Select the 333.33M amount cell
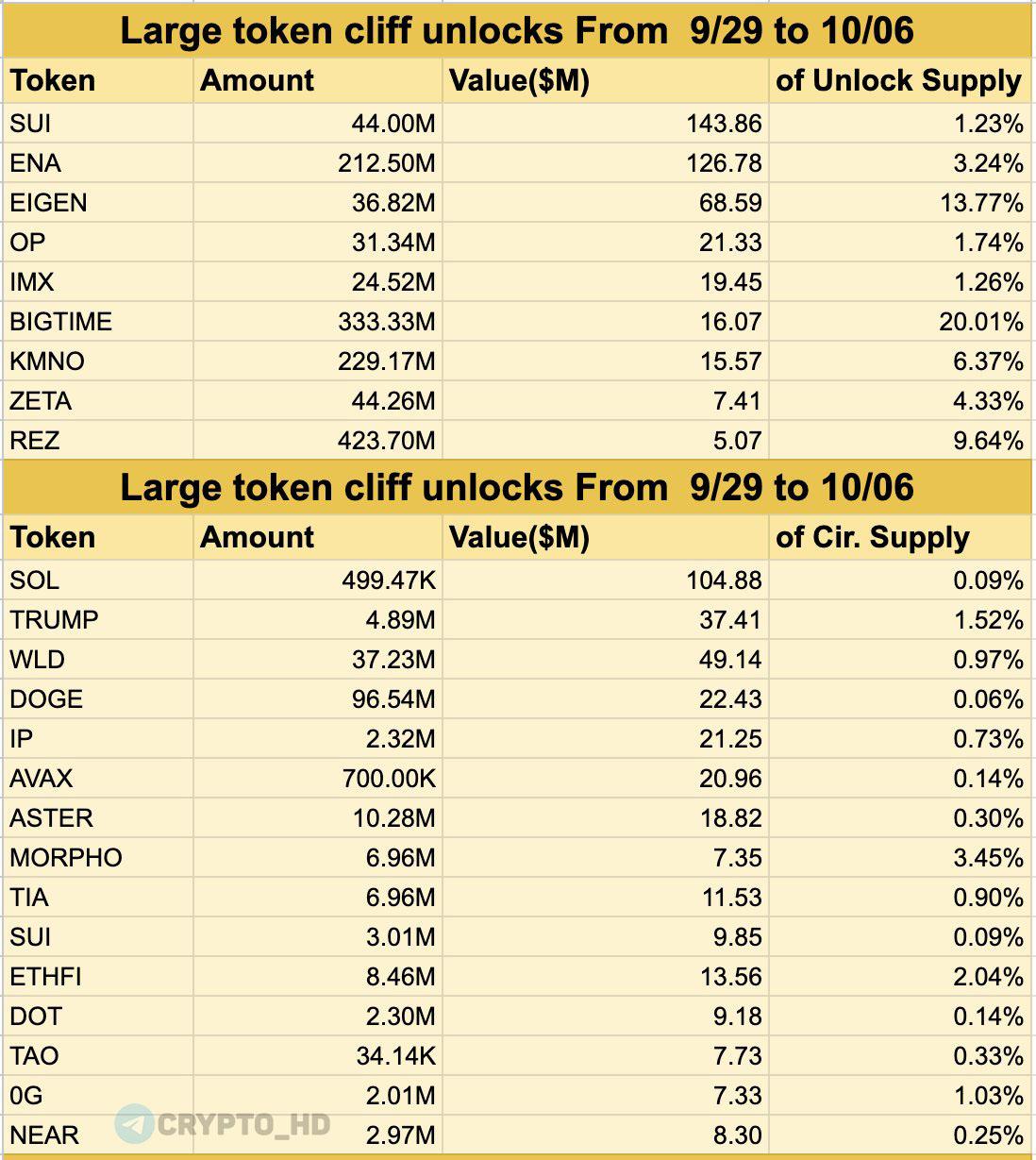1036x1160 pixels. [x=387, y=322]
